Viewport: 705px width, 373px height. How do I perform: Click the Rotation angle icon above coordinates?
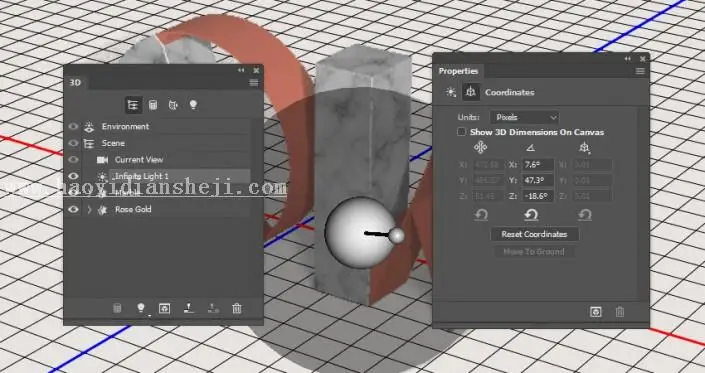[x=531, y=147]
